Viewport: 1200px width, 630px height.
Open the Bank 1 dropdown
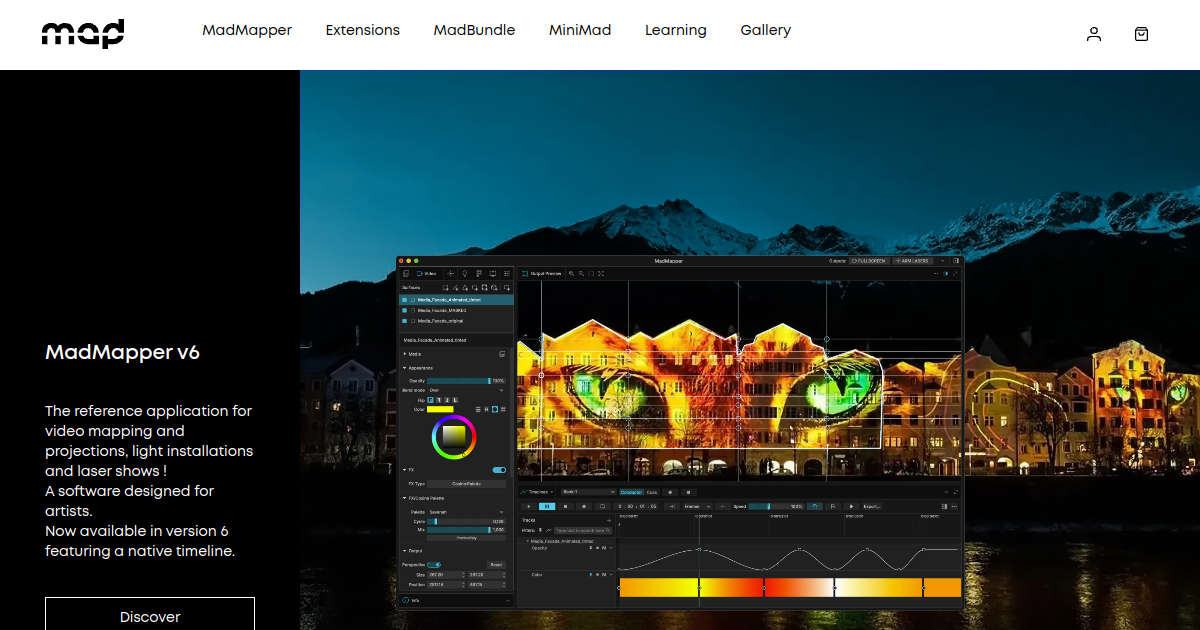click(589, 492)
